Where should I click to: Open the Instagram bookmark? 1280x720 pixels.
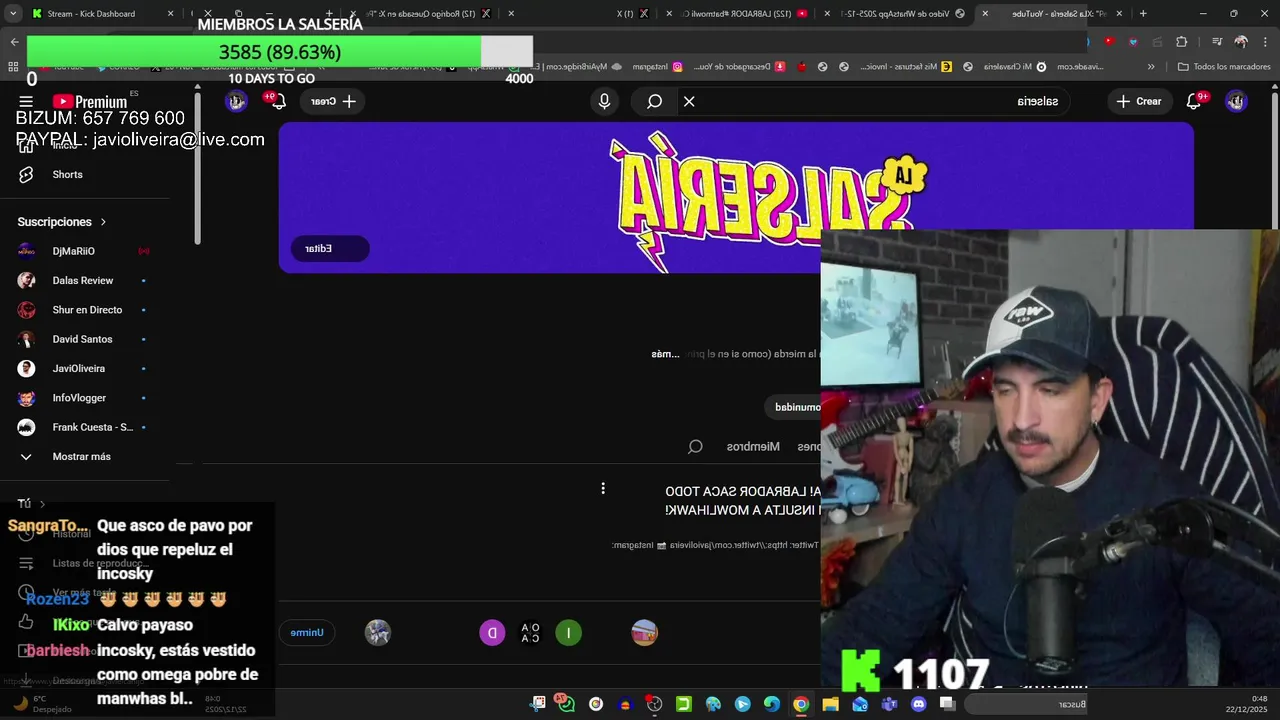coord(657,67)
